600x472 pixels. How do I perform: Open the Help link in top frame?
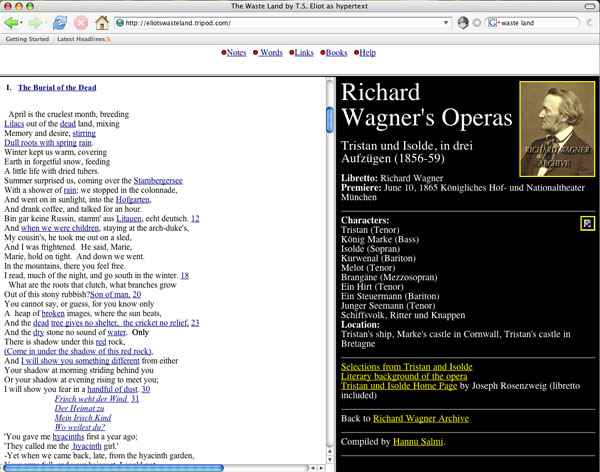click(367, 52)
